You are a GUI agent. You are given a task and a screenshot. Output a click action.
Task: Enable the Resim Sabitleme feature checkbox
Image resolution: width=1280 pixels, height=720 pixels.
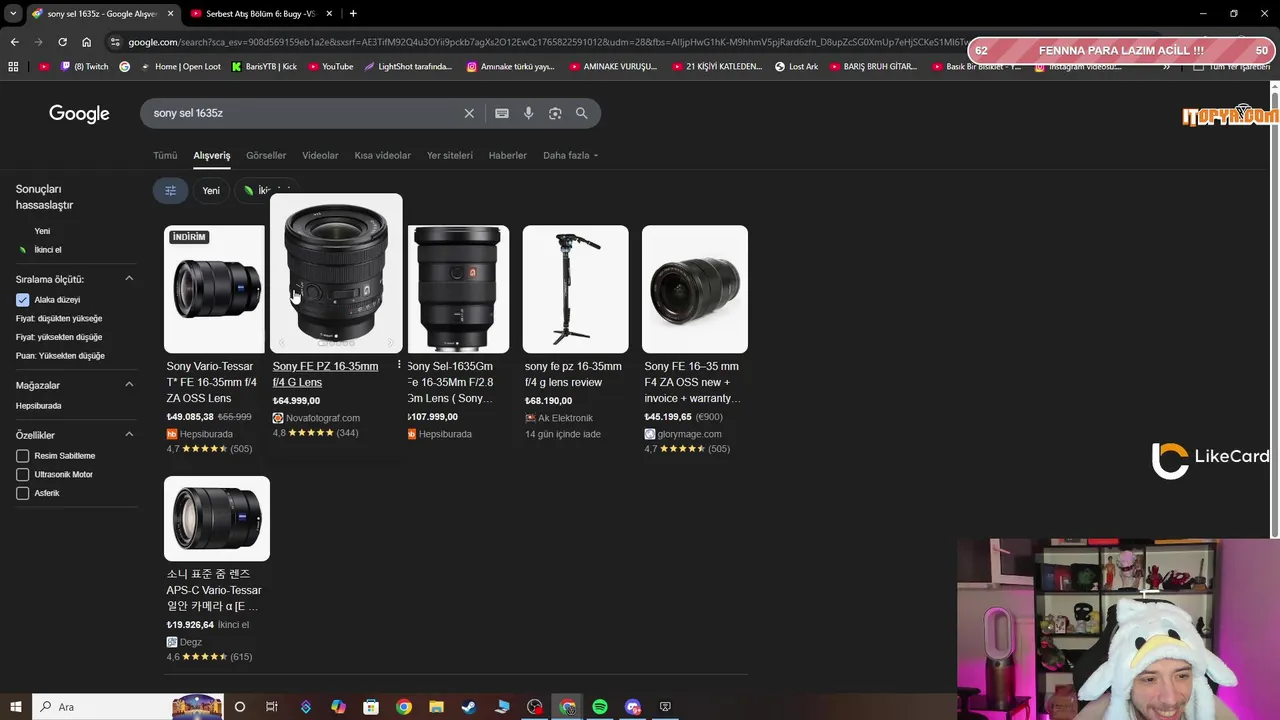tap(22, 456)
